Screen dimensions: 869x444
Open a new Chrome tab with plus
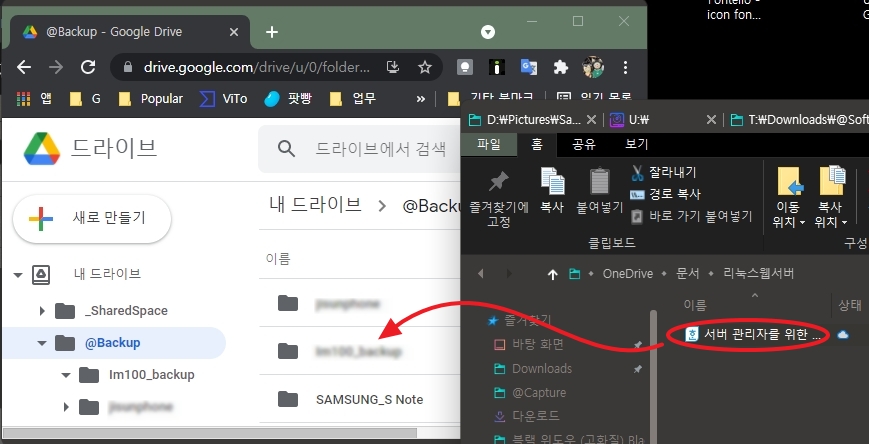tap(272, 32)
